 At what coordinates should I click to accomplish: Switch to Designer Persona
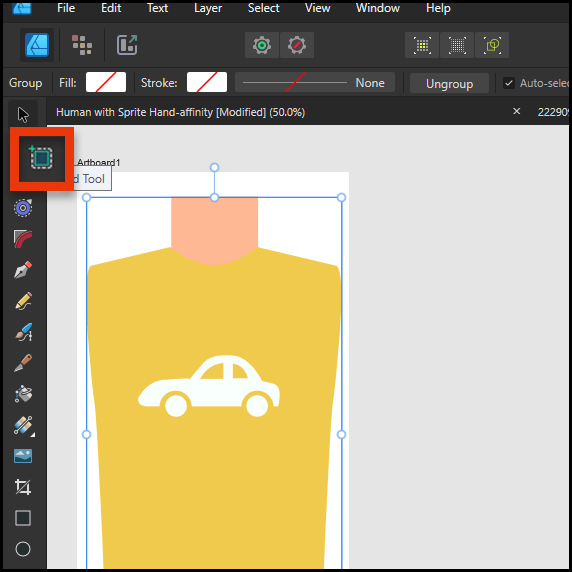pos(37,45)
